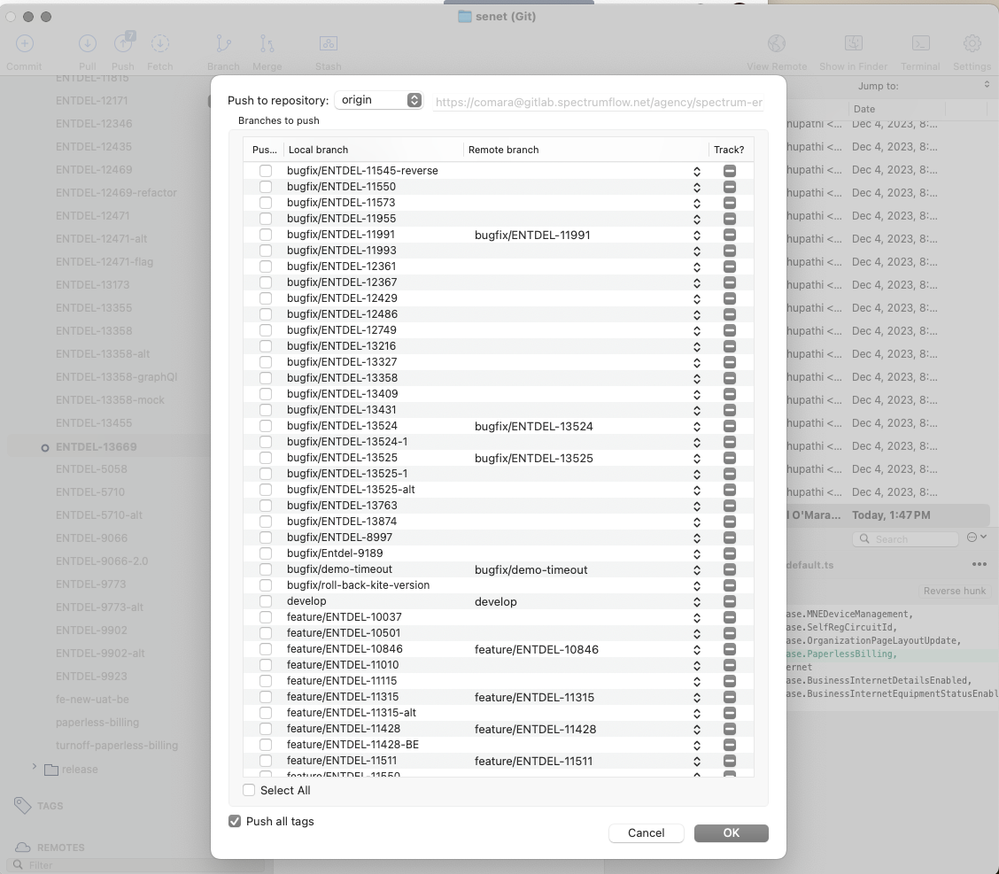Click the Merge toolbar icon
The height and width of the screenshot is (874, 999).
(267, 43)
